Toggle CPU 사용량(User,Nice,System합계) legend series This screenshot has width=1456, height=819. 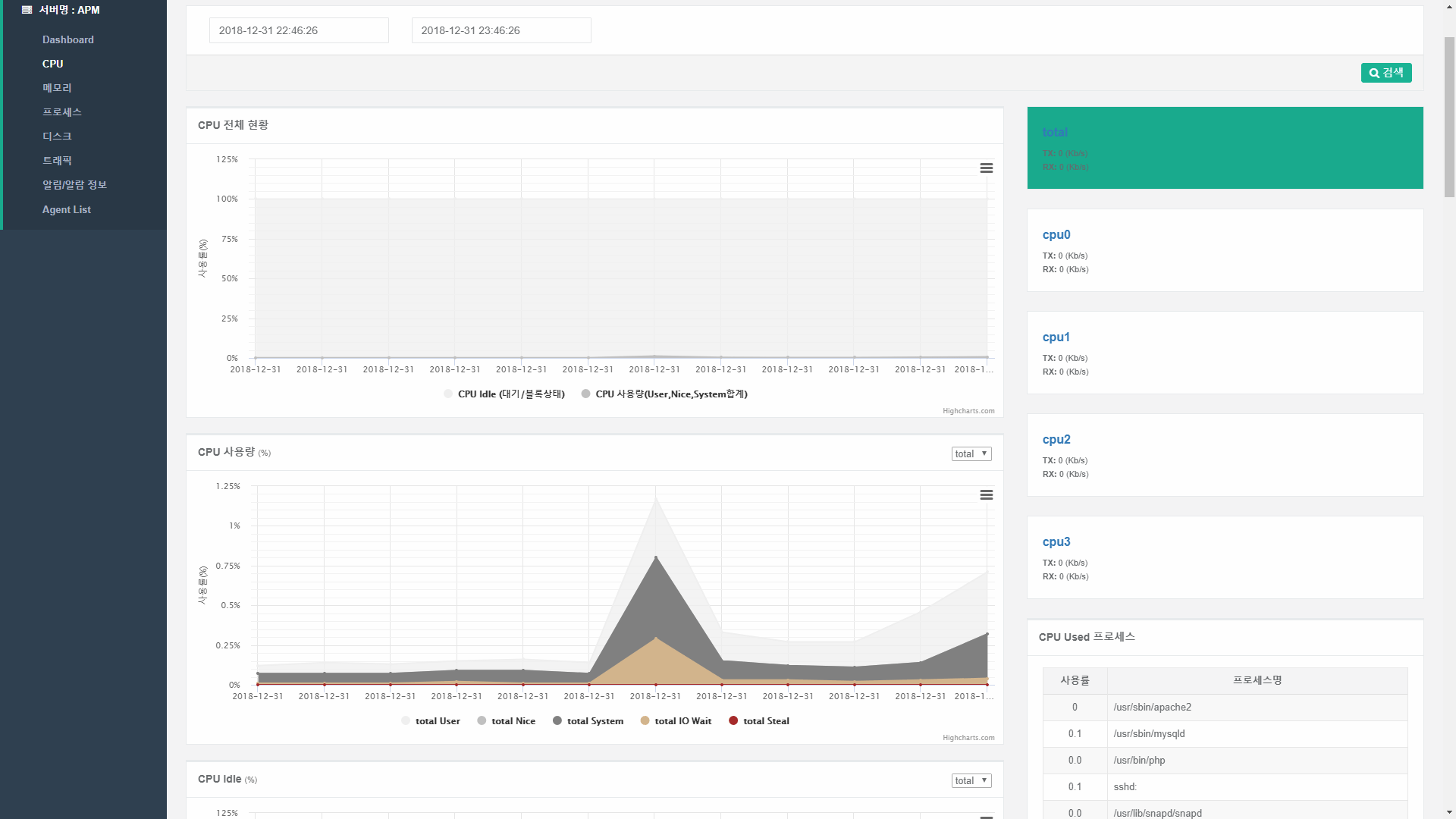664,394
